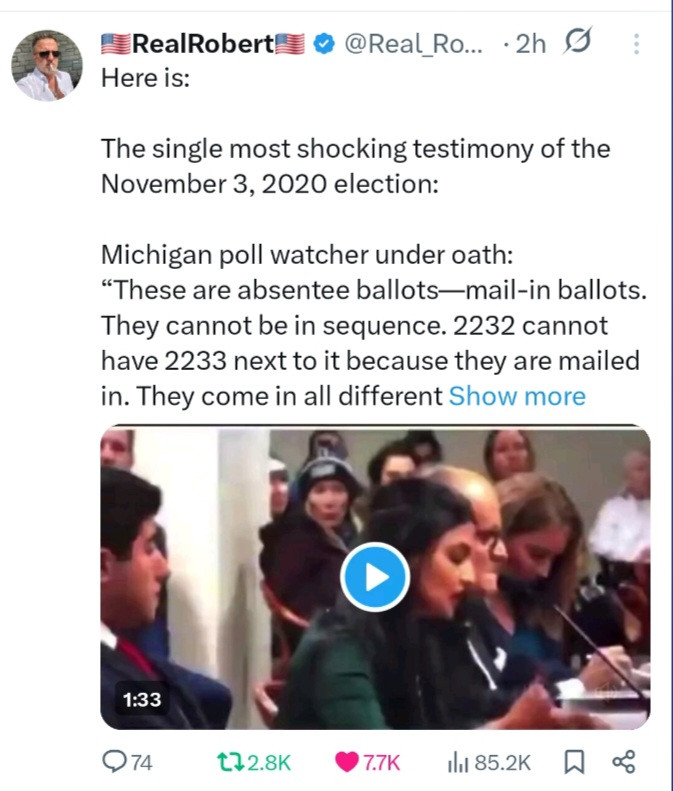Click the 1:33 video duration badge
Viewport: 673px width, 791px height.
point(143,699)
